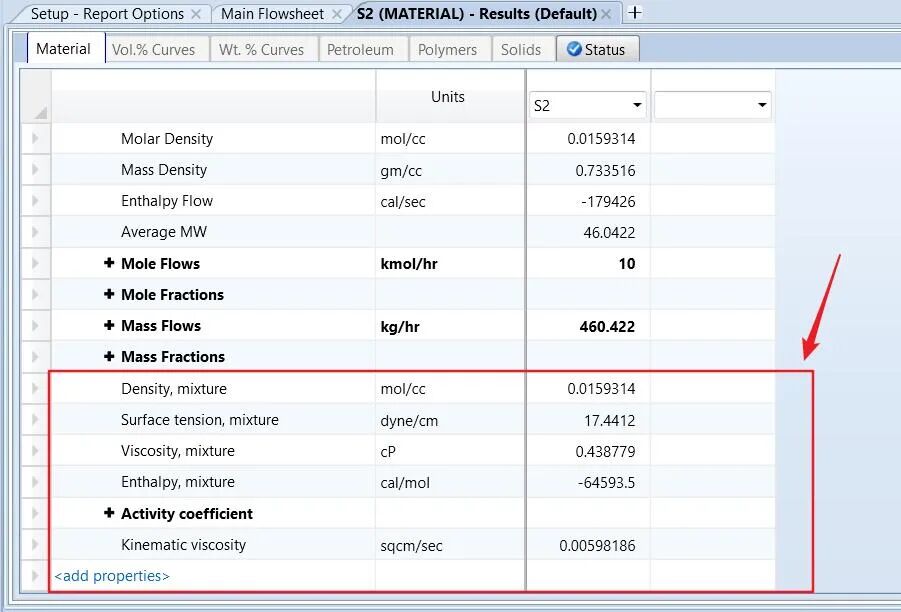Select the add properties row header arrow
901x612 pixels.
(x=35, y=576)
